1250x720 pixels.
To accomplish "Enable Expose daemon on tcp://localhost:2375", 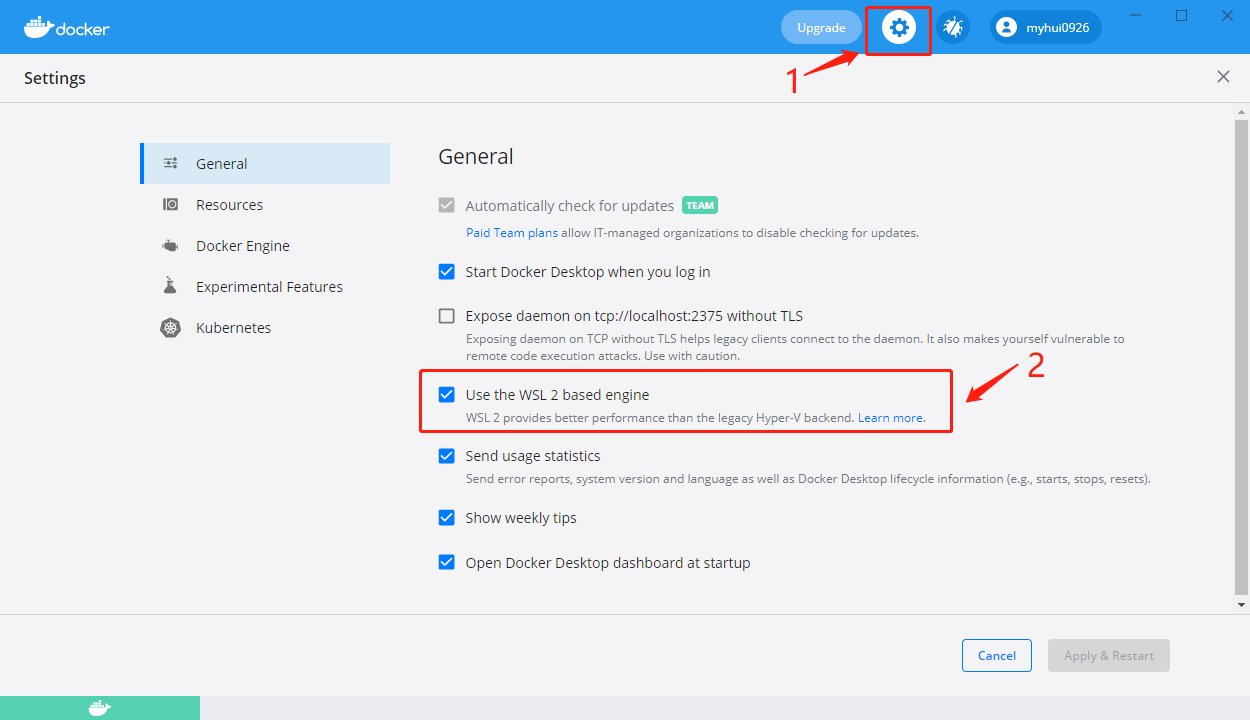I will (447, 316).
